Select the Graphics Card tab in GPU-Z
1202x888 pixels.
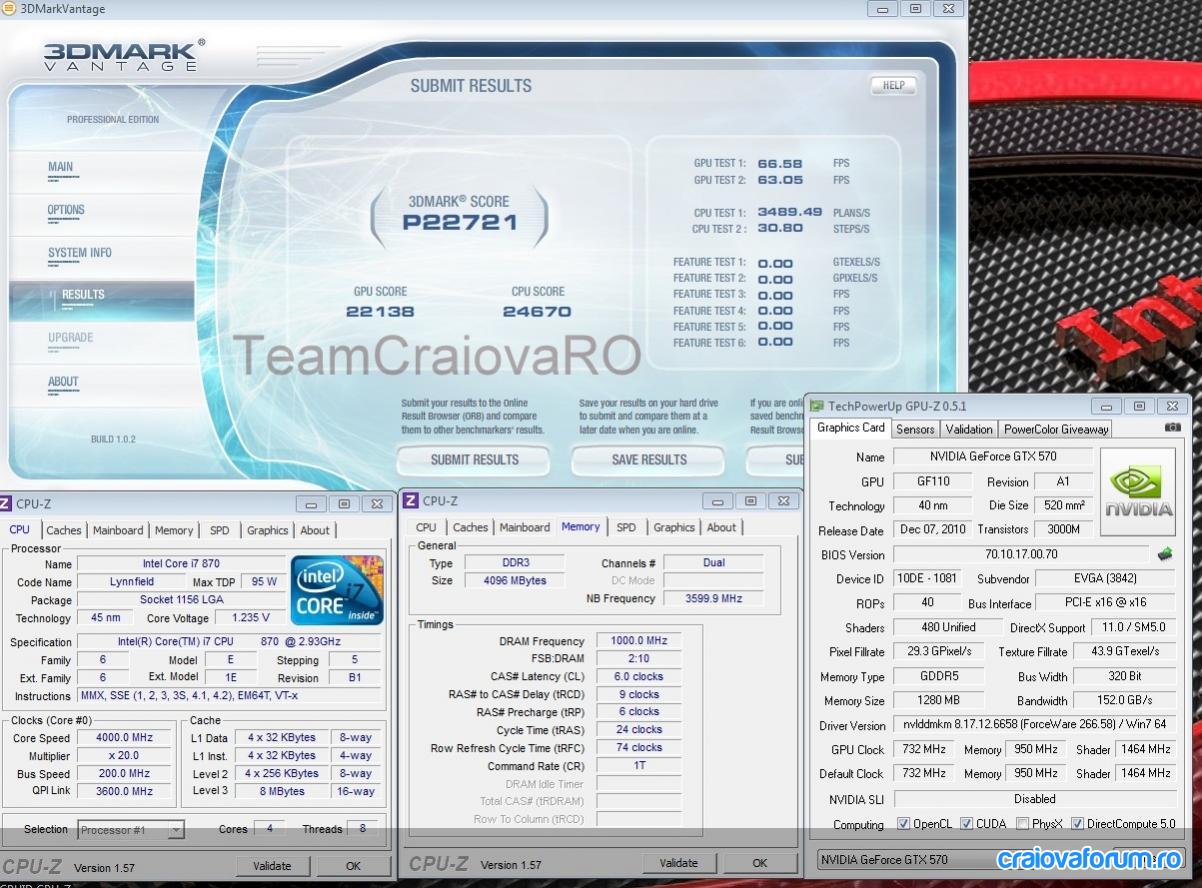[851, 428]
